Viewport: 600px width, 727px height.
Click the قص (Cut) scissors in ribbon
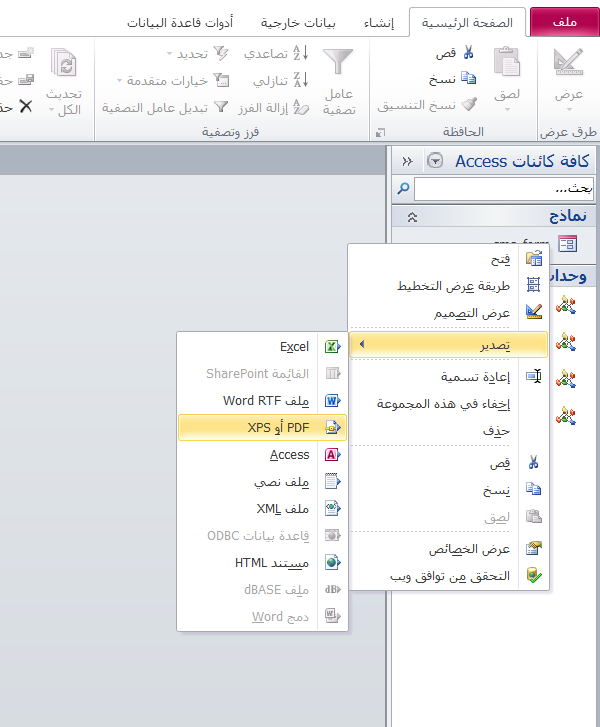[x=469, y=52]
